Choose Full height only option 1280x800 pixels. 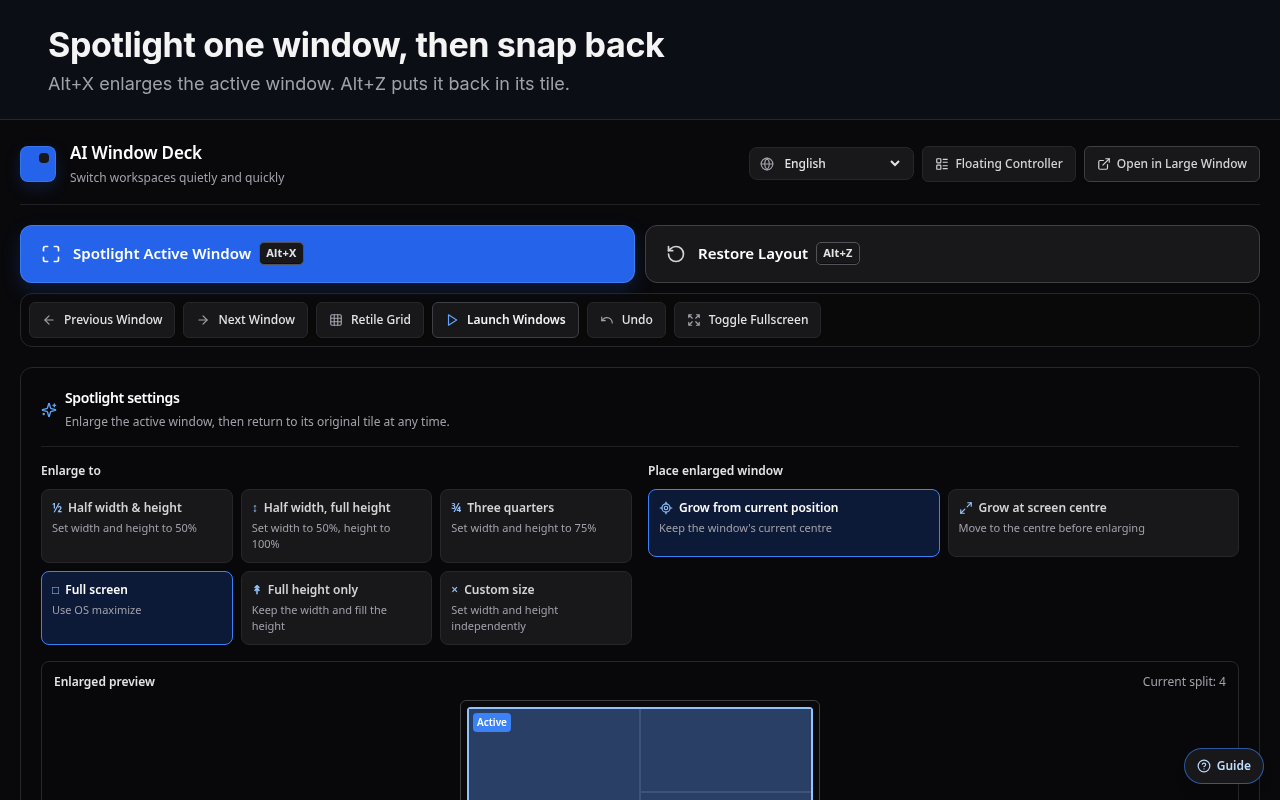[336, 608]
